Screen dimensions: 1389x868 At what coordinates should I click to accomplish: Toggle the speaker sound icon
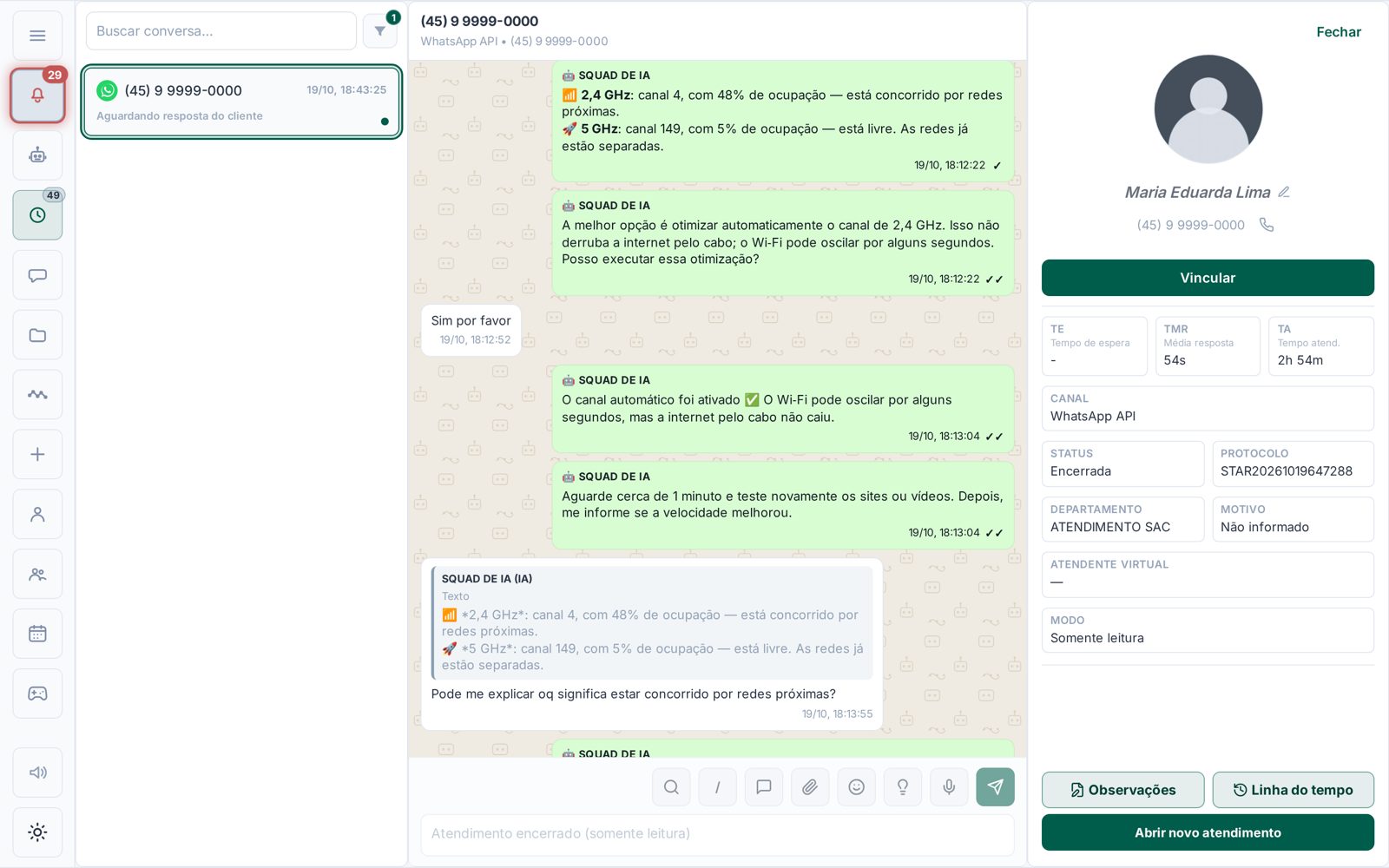click(37, 773)
